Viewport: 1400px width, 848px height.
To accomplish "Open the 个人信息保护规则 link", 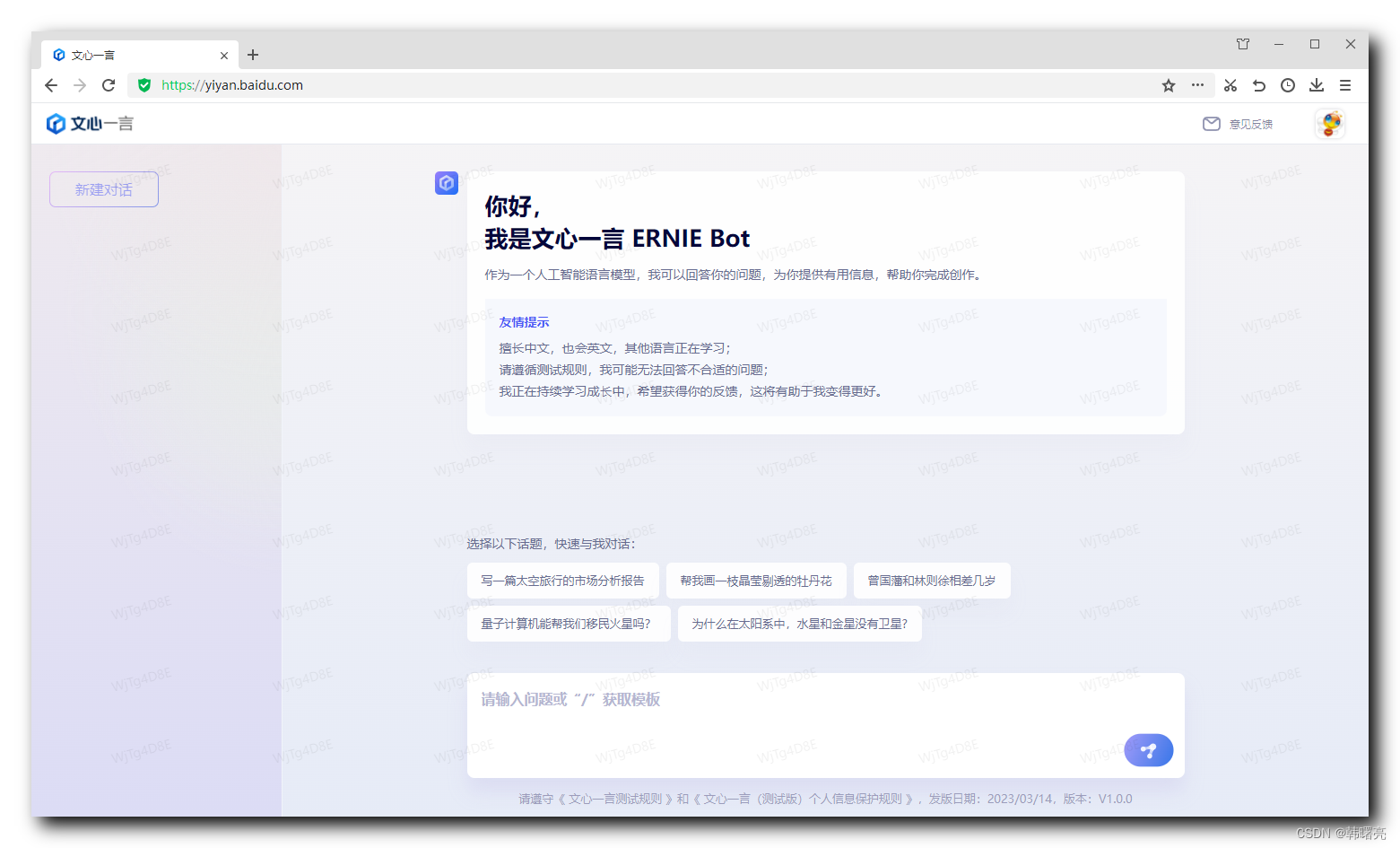I will coord(803,799).
